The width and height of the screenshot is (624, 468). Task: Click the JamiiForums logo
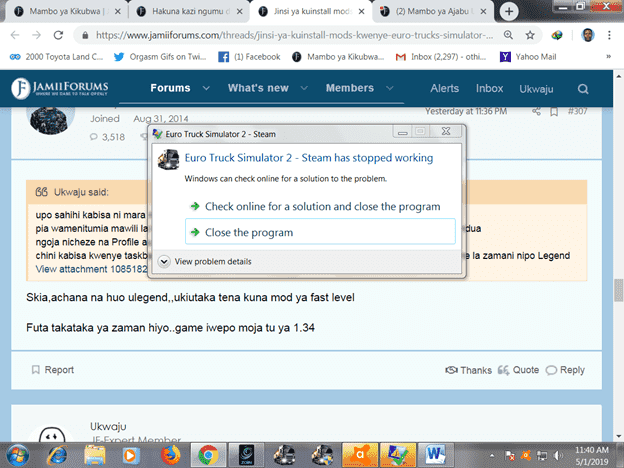[x=60, y=88]
